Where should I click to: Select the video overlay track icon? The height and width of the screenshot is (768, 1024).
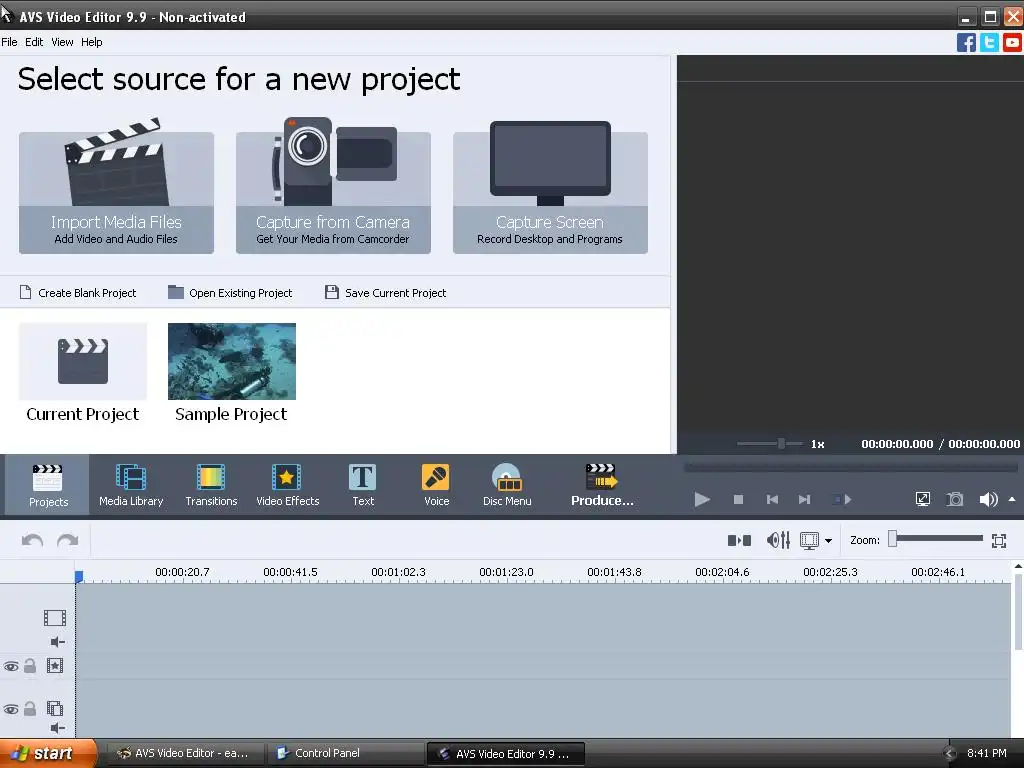55,709
